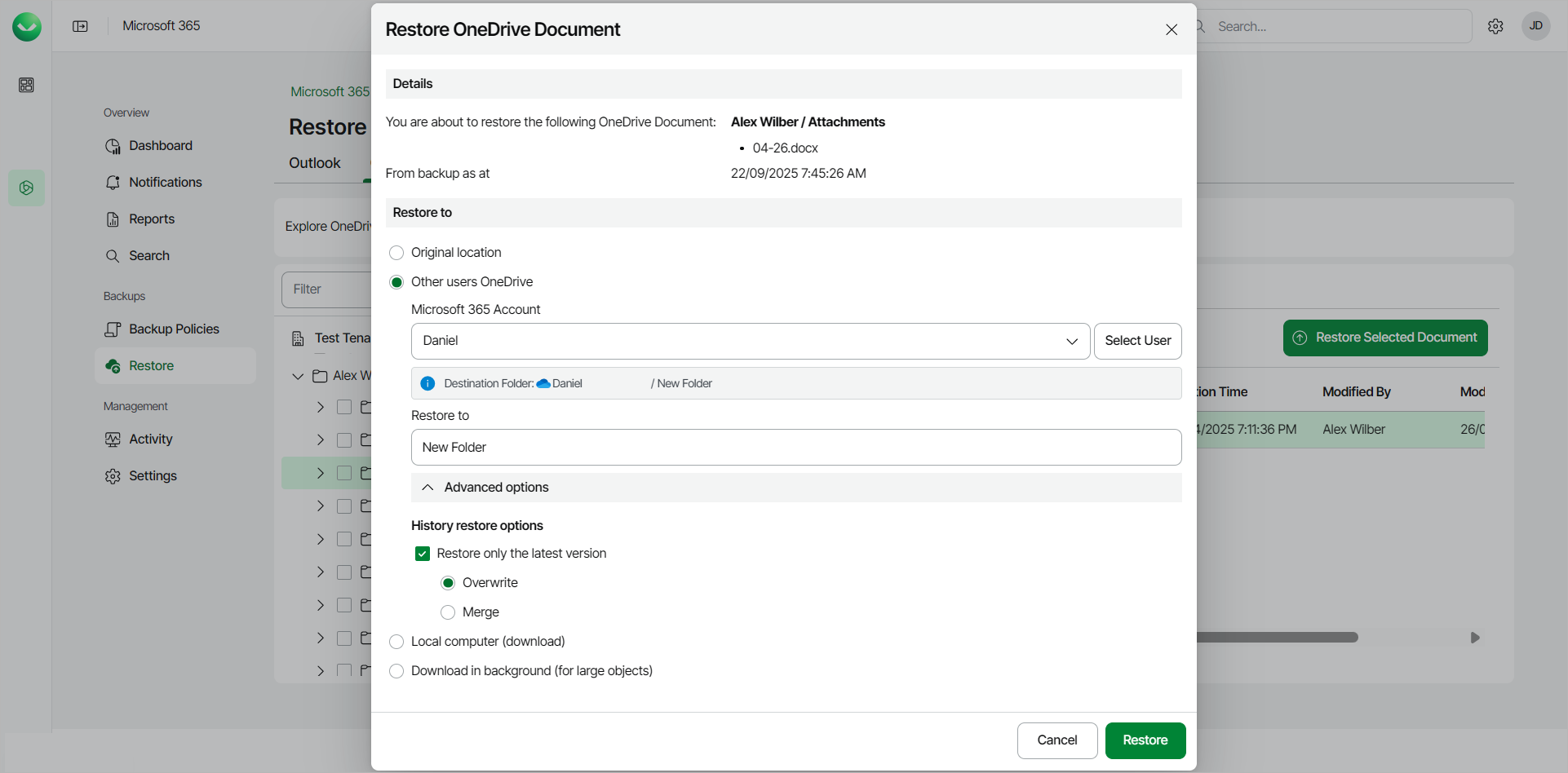This screenshot has height=773, width=1568.
Task: Open the settings gear in top bar
Action: [x=1495, y=26]
